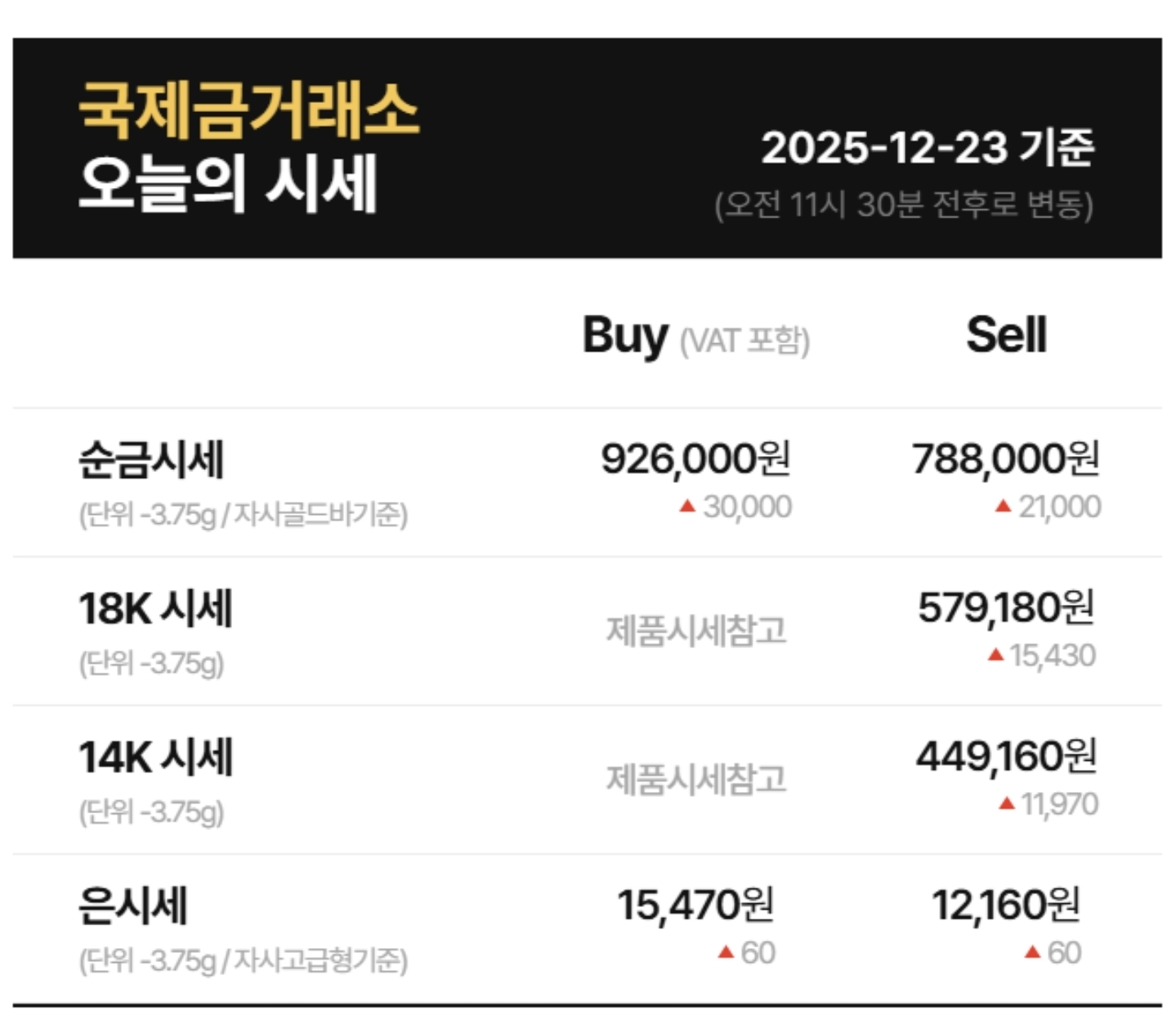
Task: Click the 926,000원 pure gold buy price
Action: tap(695, 459)
